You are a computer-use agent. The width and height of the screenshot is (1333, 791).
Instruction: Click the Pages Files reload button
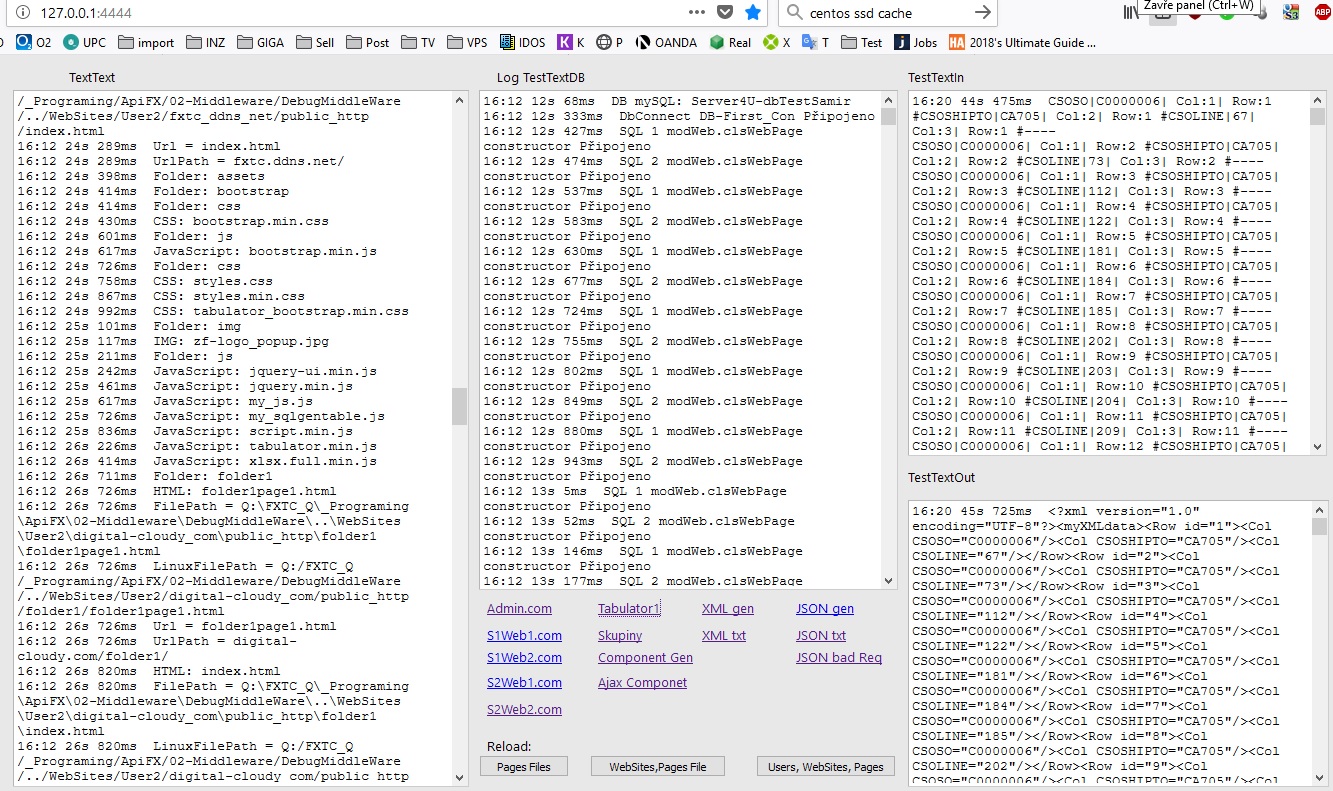click(524, 767)
